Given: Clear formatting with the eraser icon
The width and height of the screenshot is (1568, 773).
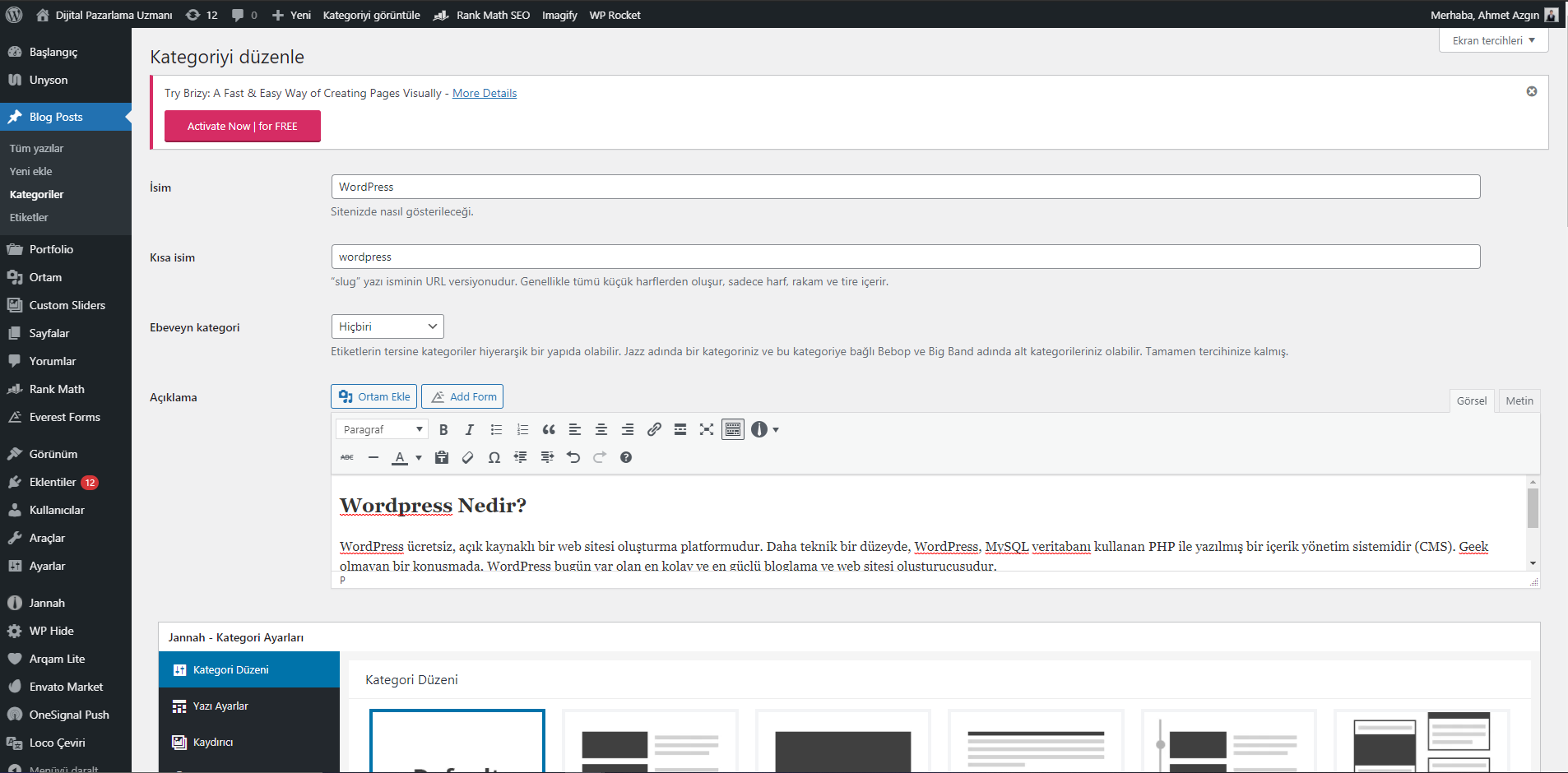Looking at the screenshot, I should 468,457.
